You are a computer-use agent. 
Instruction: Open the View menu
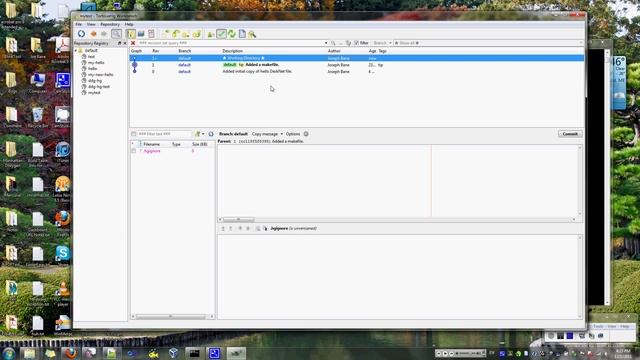91,24
